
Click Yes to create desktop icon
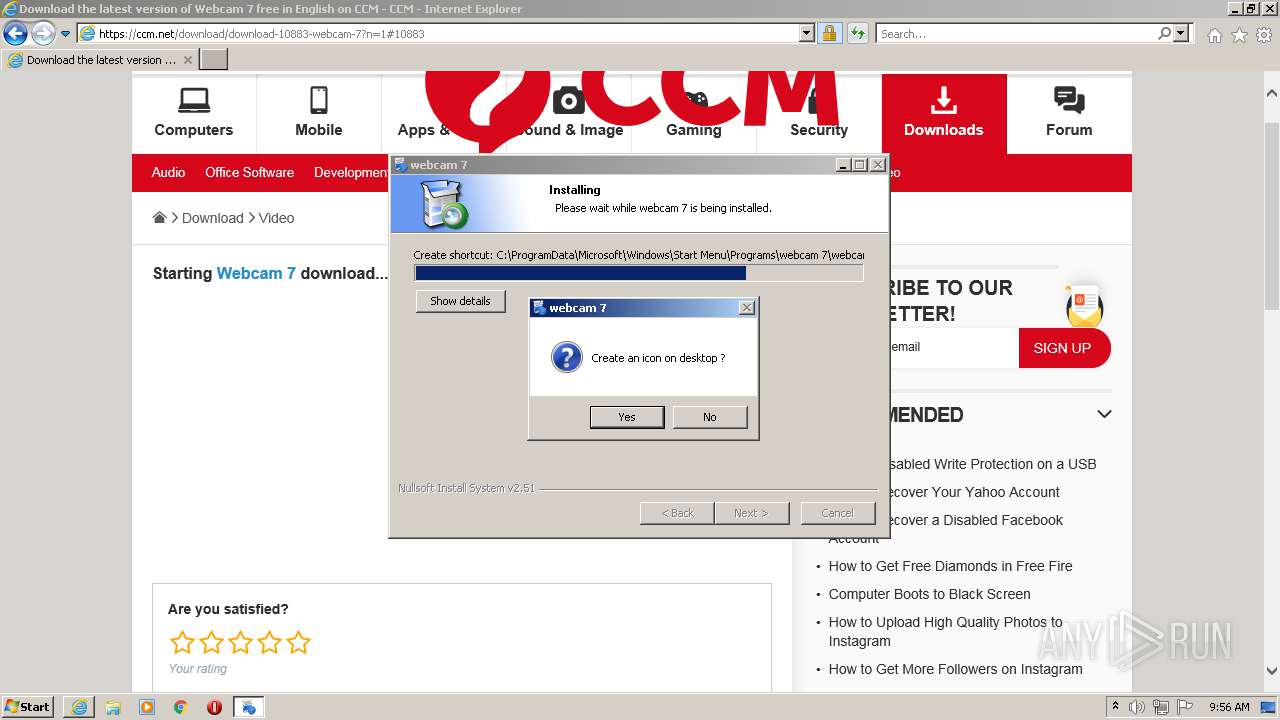coord(626,417)
